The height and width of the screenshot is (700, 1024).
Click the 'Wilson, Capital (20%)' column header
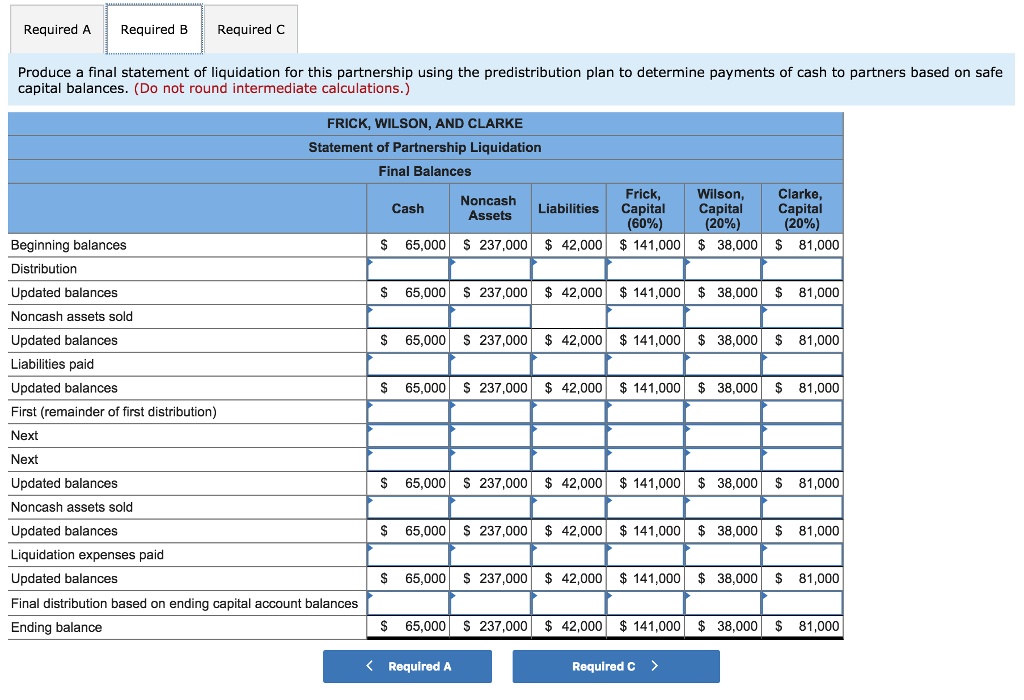721,209
